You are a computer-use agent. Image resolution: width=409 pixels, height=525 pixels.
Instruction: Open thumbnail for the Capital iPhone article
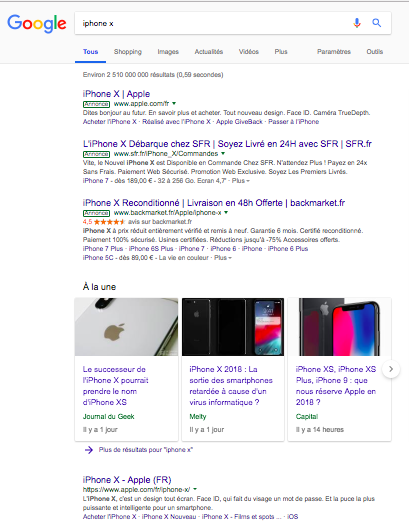[339, 327]
